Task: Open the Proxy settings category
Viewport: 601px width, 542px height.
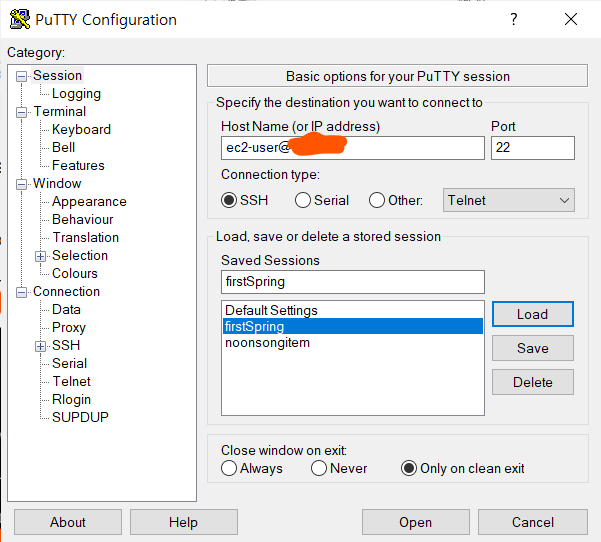Action: 69,328
